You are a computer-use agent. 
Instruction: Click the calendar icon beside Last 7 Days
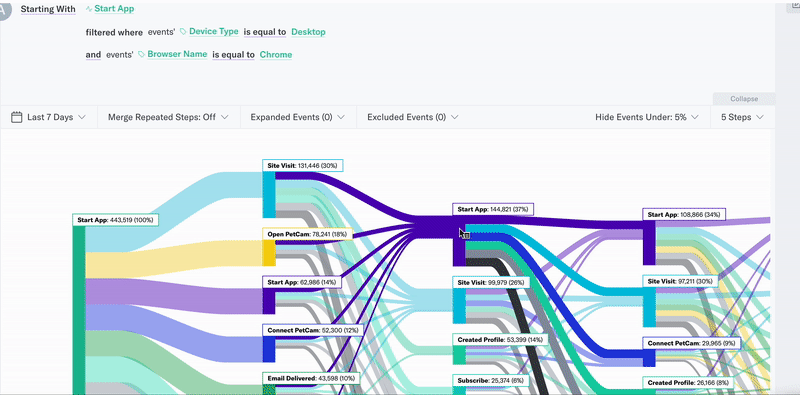point(16,117)
